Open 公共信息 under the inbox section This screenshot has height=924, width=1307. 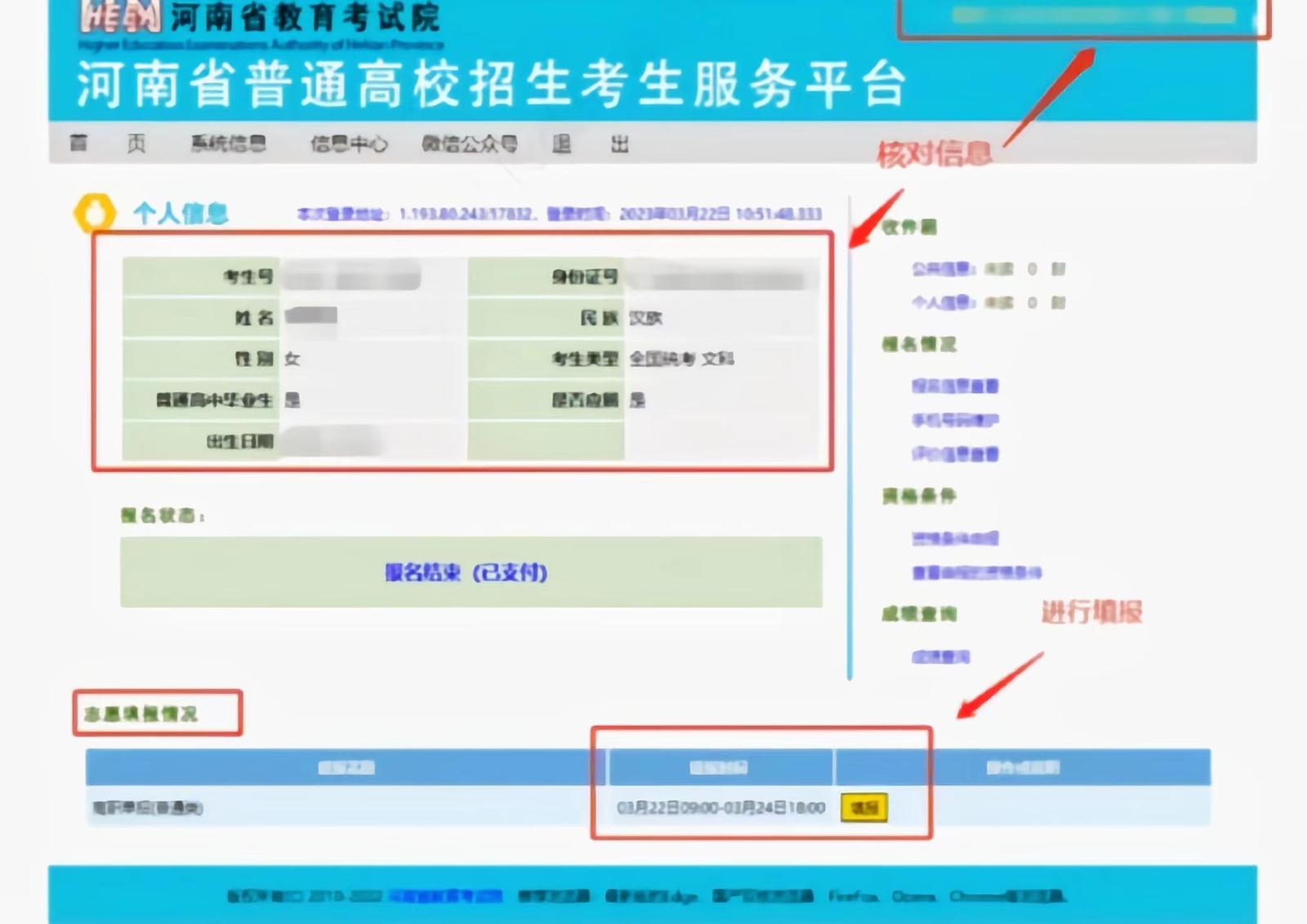941,269
